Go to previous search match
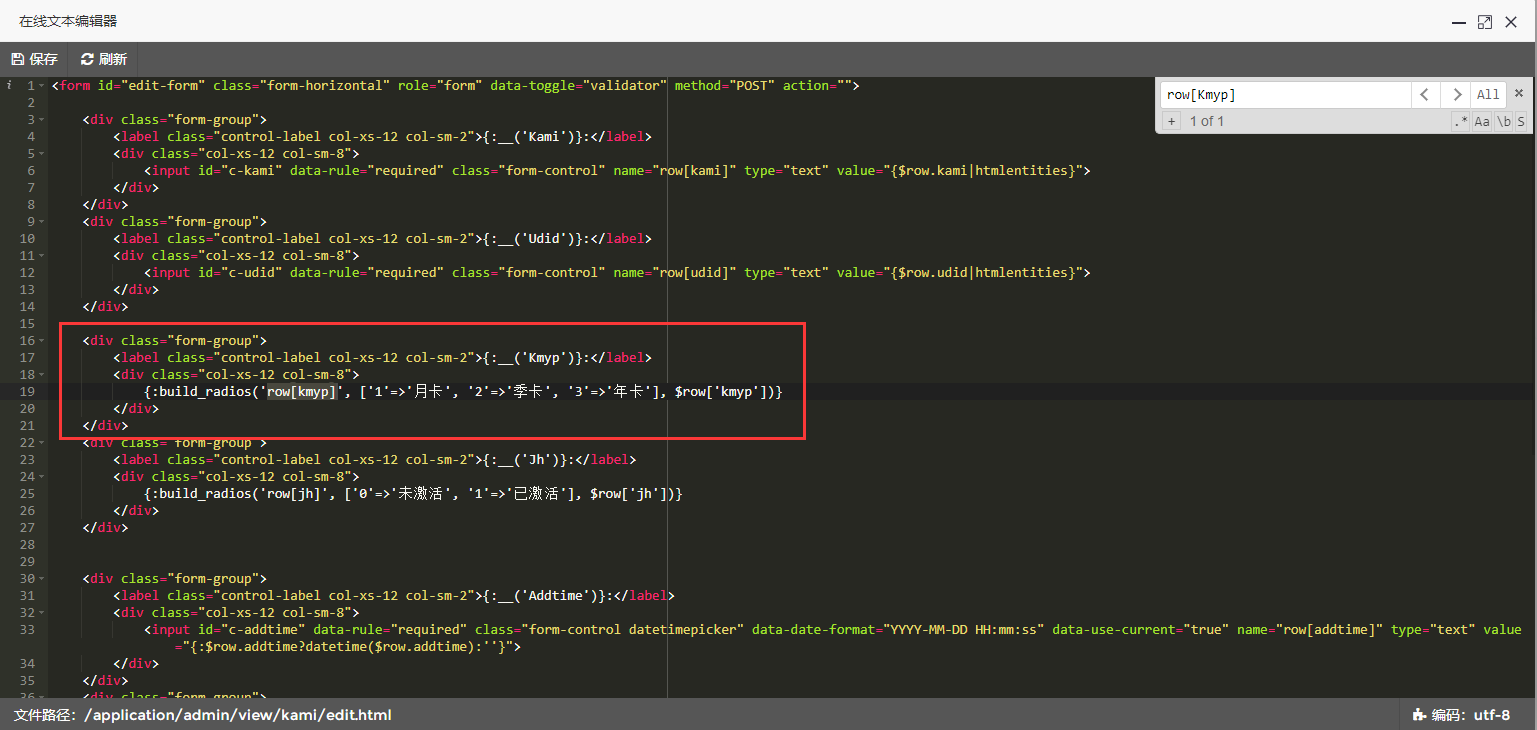 (x=1425, y=95)
